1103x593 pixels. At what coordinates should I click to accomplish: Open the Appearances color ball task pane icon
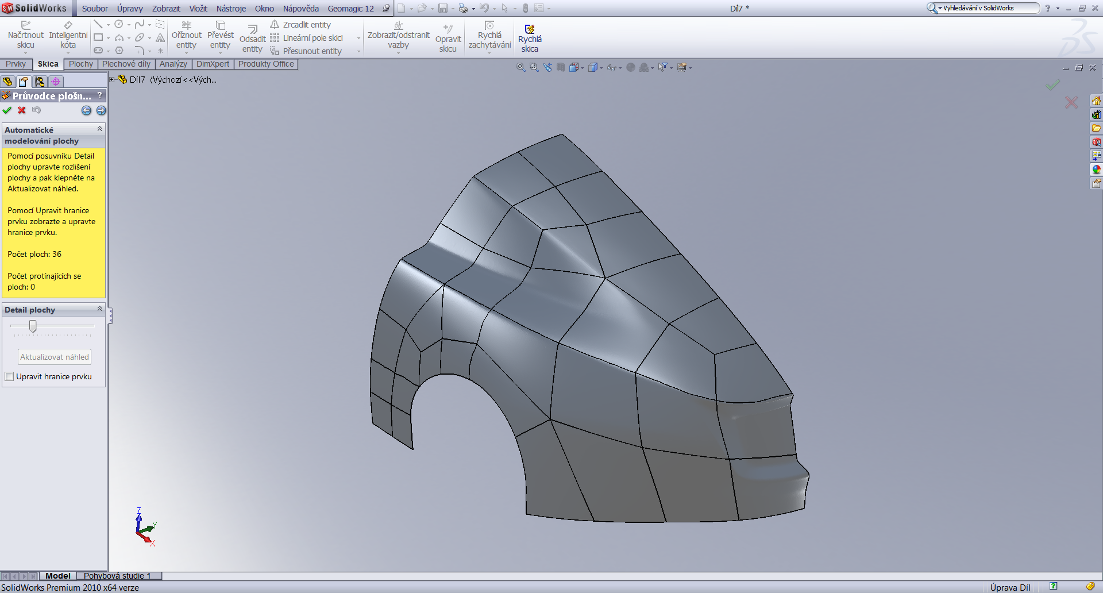[1096, 169]
